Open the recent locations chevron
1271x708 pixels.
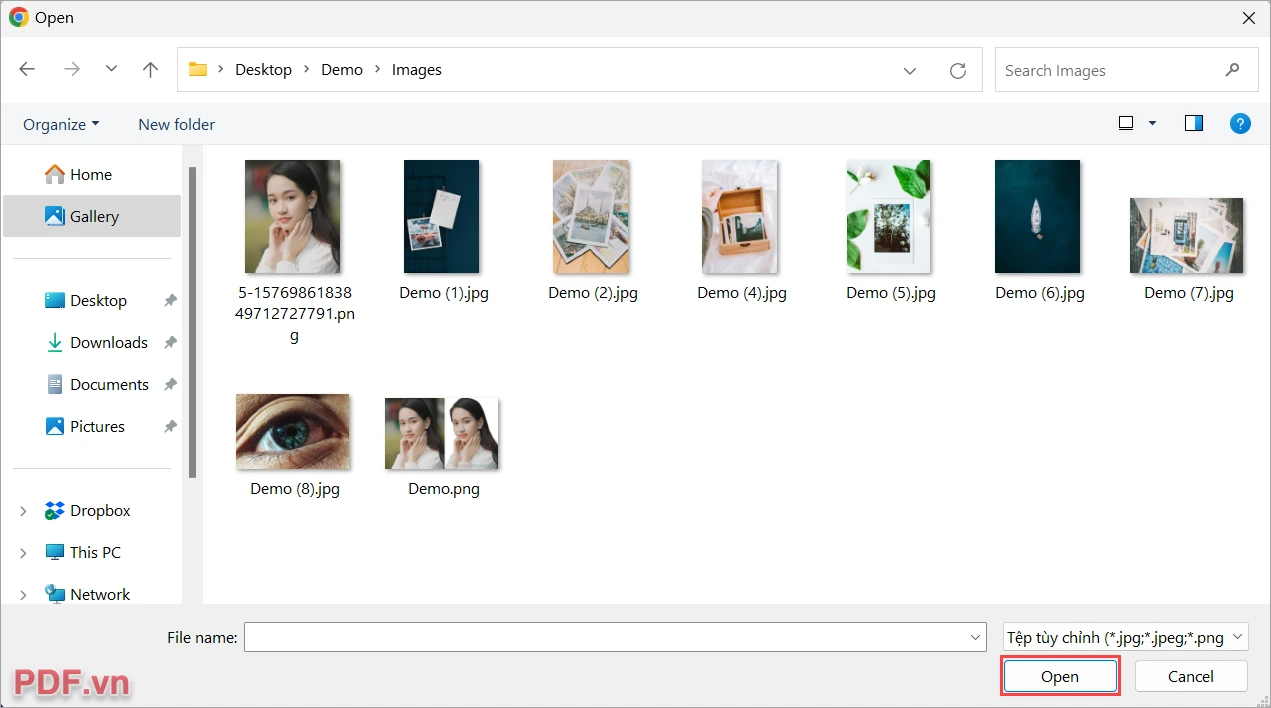(x=111, y=69)
